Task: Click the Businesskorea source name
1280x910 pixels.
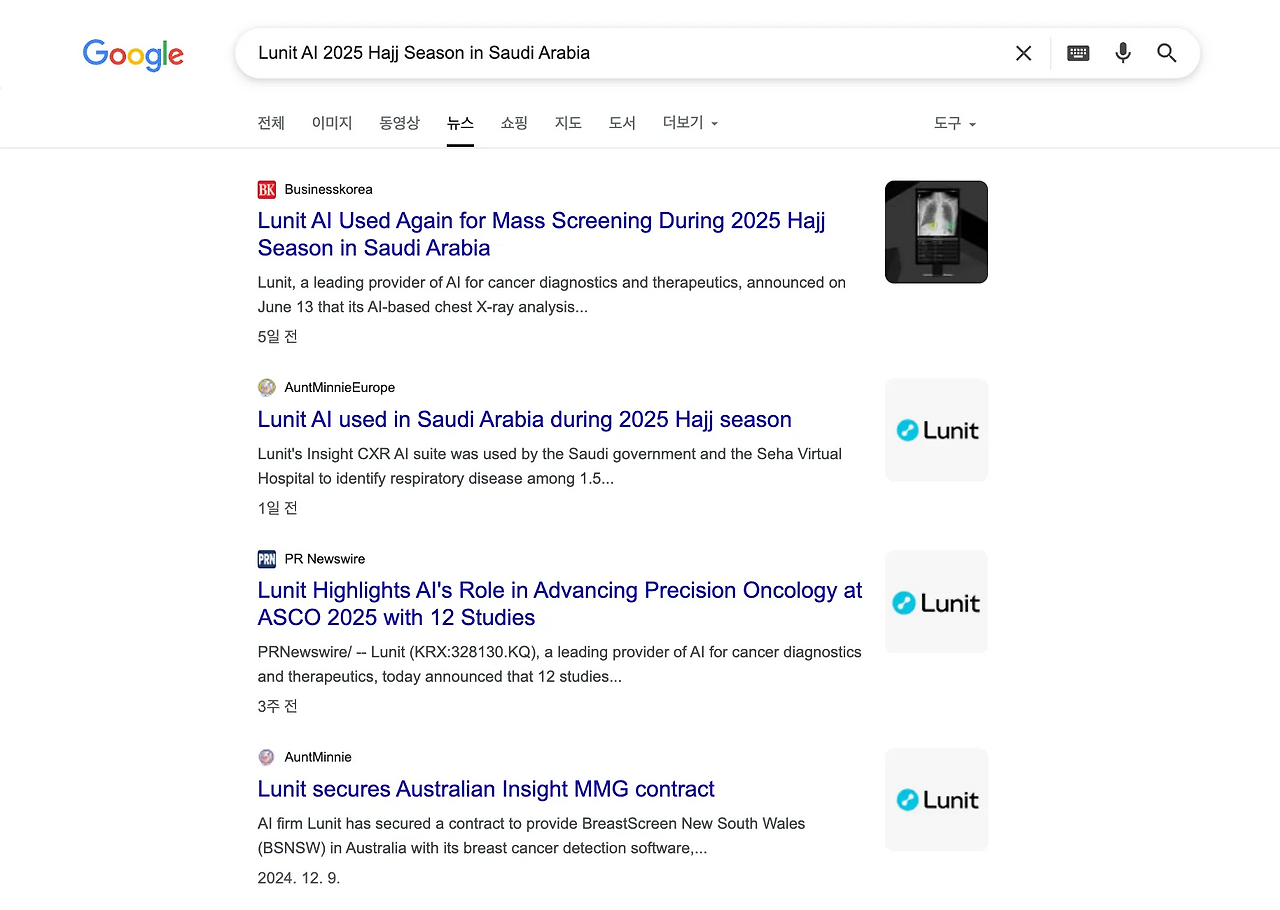Action: point(328,189)
